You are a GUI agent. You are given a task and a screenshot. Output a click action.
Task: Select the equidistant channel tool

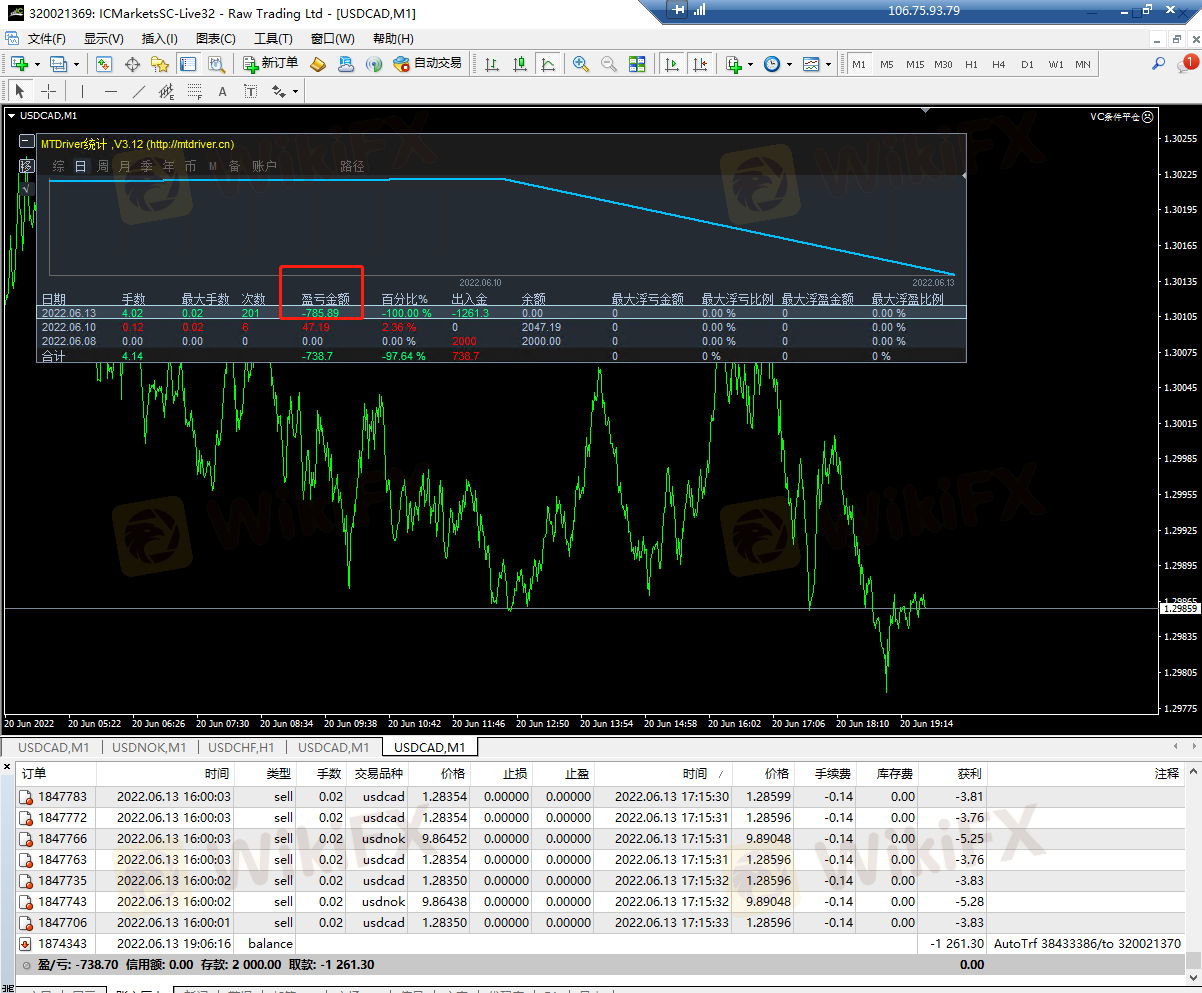[x=166, y=91]
